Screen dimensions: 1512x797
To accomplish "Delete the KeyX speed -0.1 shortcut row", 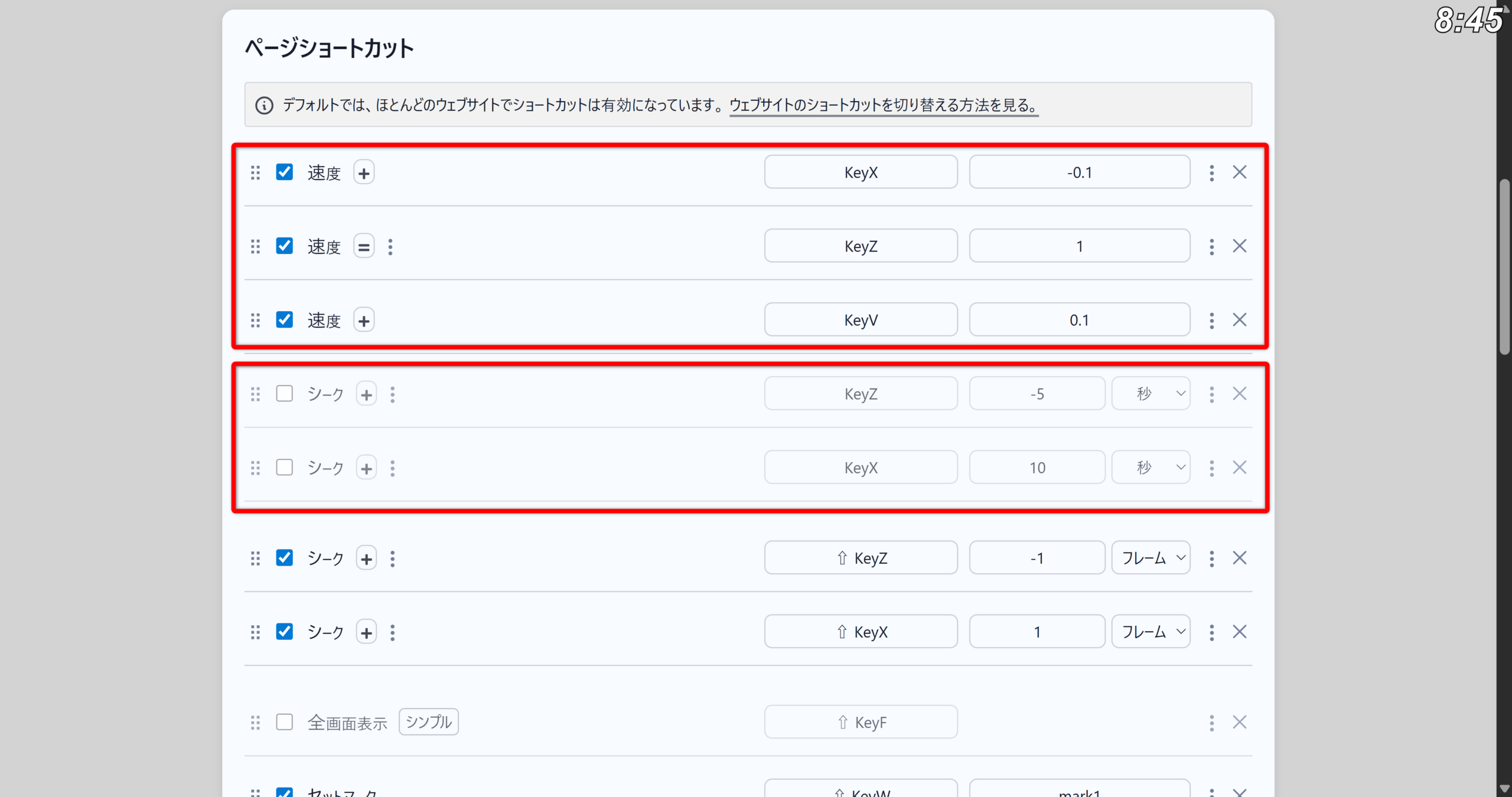I will pos(1239,172).
